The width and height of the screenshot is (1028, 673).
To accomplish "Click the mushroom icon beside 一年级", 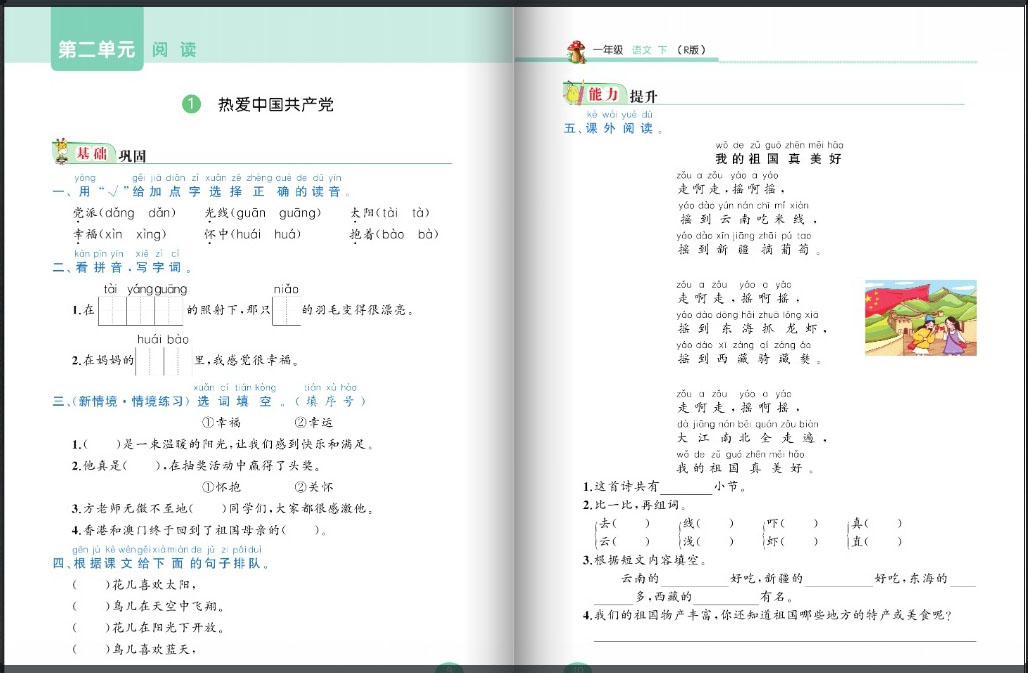I will (576, 51).
